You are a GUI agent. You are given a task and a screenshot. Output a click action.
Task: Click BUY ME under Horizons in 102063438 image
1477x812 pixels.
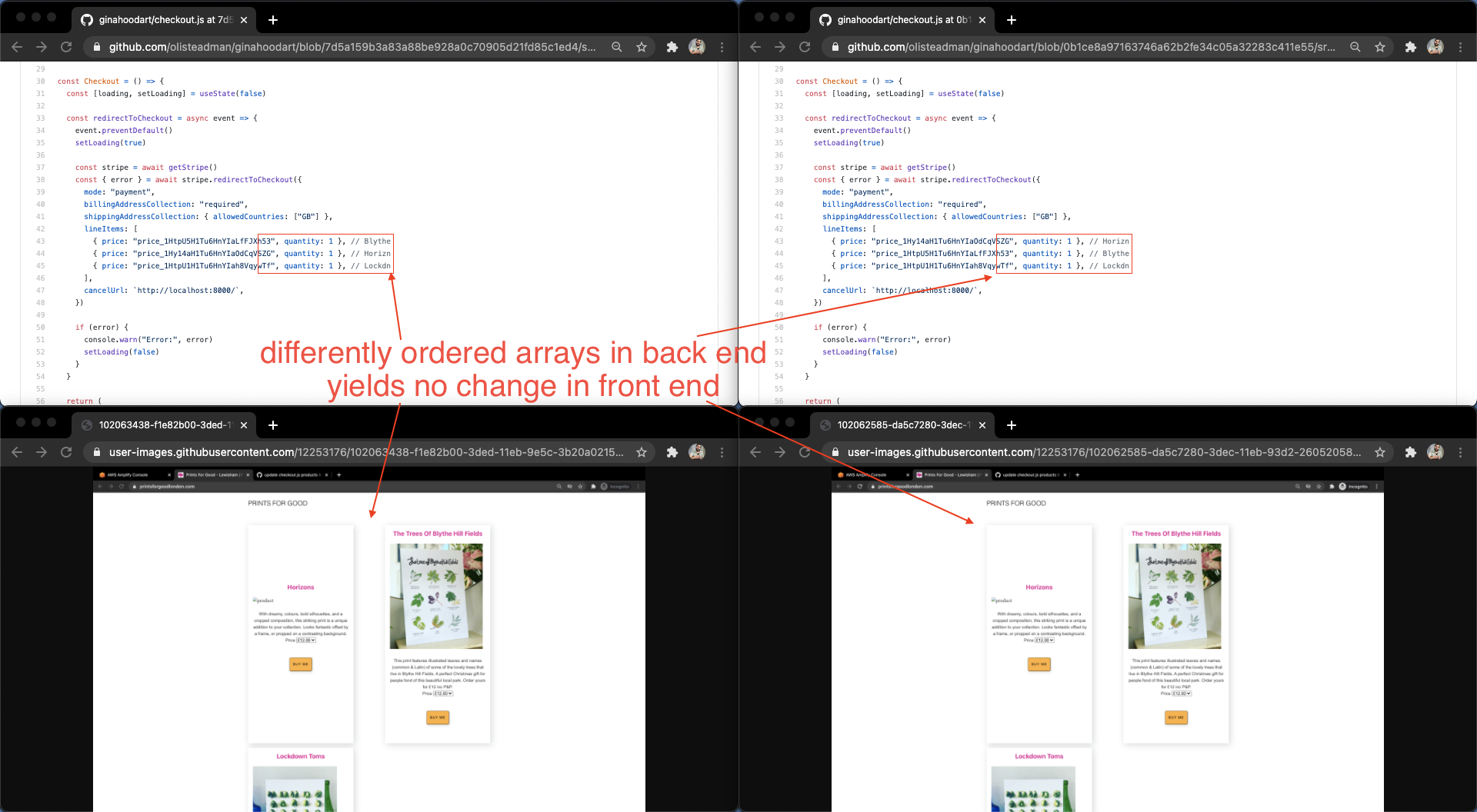pyautogui.click(x=301, y=664)
